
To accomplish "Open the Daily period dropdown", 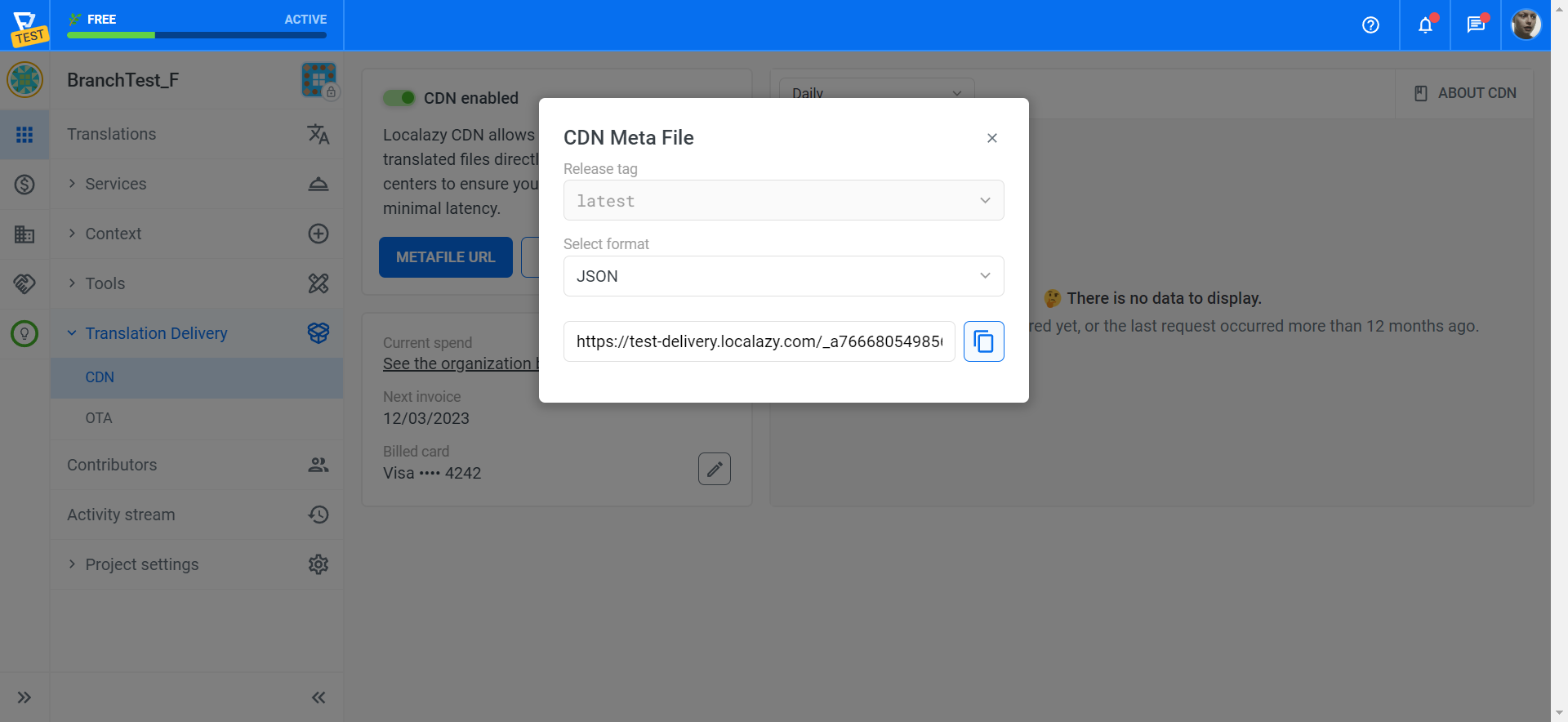I will coord(877,93).
